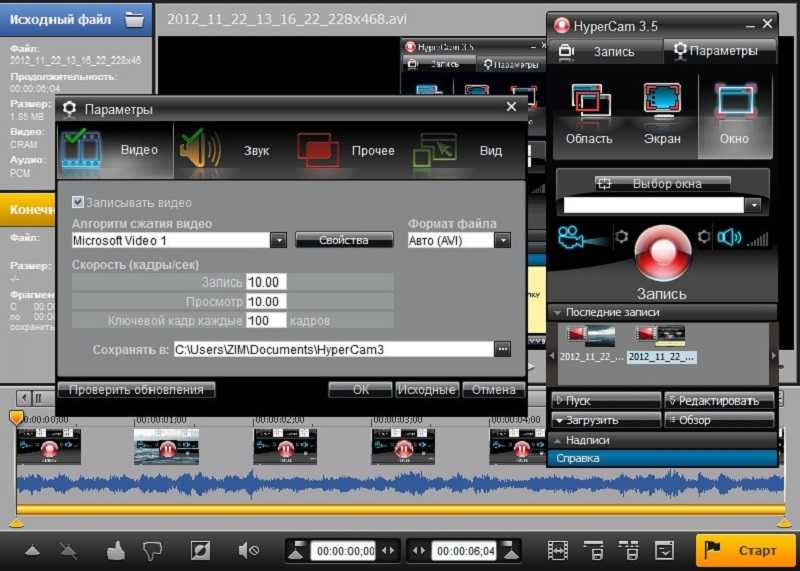This screenshot has height=571, width=800.
Task: Toggle video camera recording icon
Action: point(582,237)
